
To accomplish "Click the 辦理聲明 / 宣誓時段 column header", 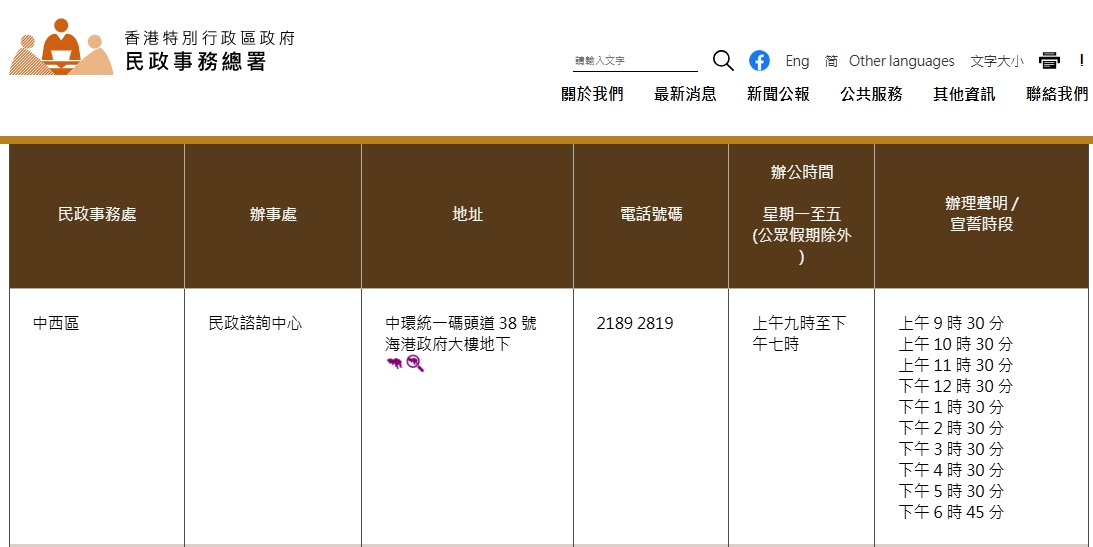I will 981,214.
